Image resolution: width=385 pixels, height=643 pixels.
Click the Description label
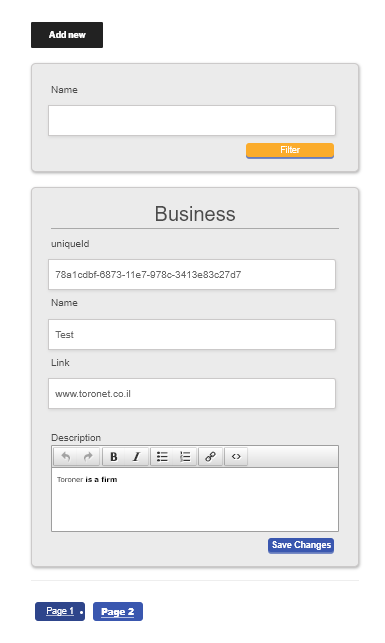click(76, 438)
